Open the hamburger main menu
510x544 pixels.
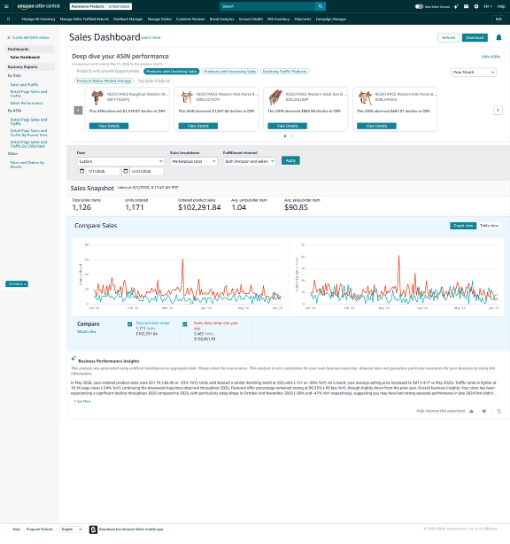tap(6, 6)
